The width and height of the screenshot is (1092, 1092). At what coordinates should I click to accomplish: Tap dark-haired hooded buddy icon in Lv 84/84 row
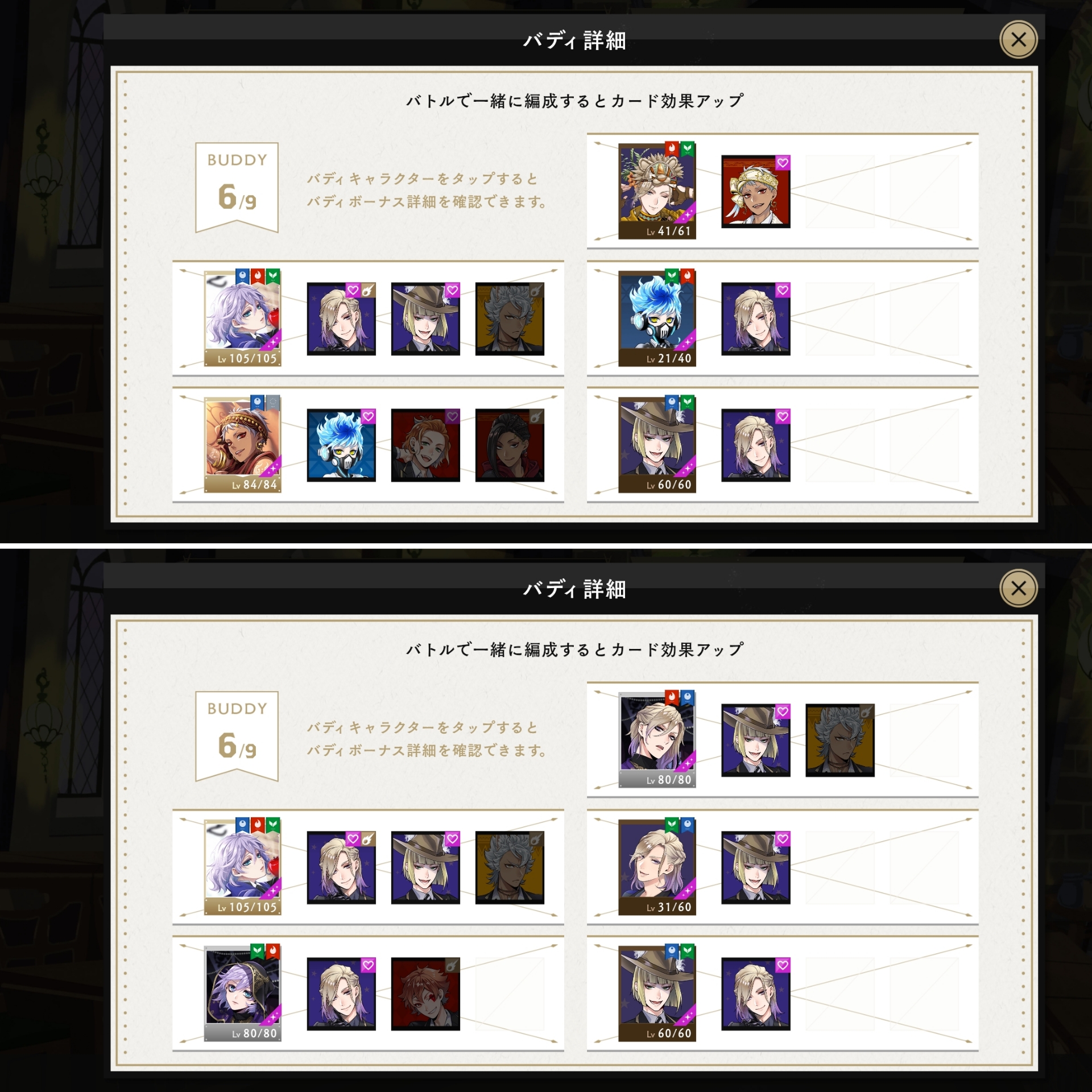[510, 445]
